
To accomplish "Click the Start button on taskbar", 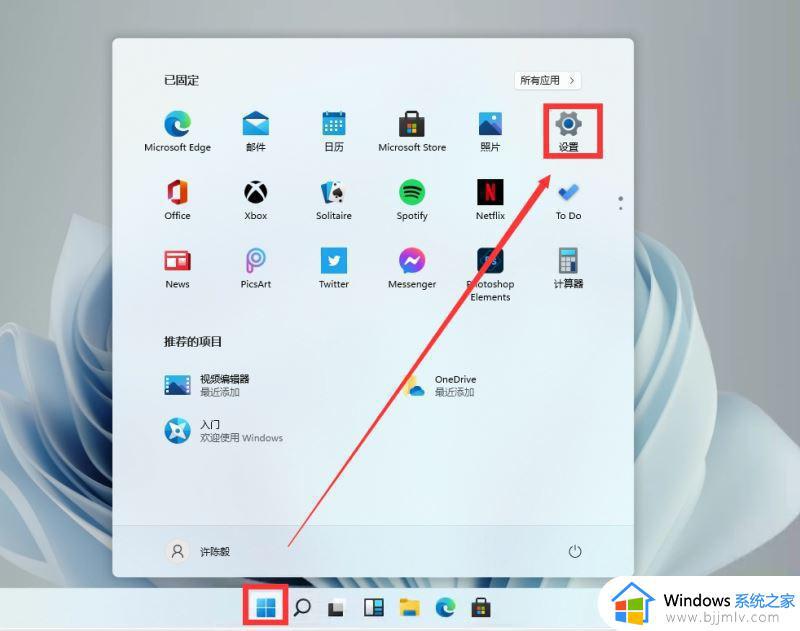I will pyautogui.click(x=265, y=607).
